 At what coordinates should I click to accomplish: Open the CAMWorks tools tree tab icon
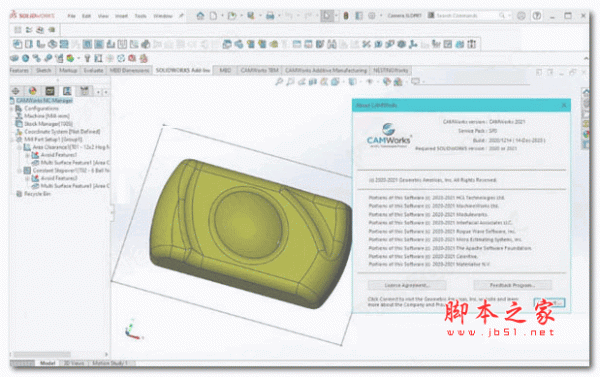click(84, 91)
